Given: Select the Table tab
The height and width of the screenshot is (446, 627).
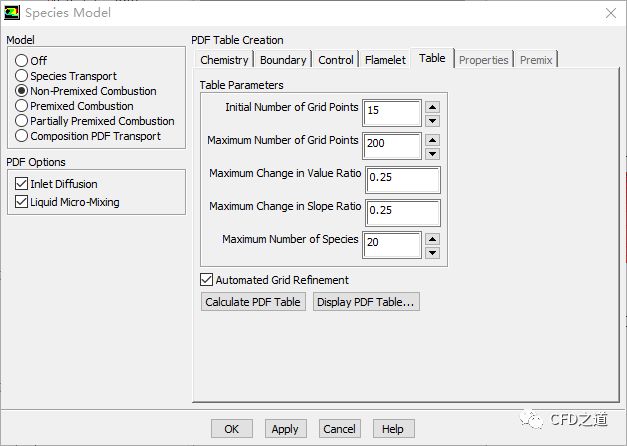Looking at the screenshot, I should pyautogui.click(x=432, y=58).
